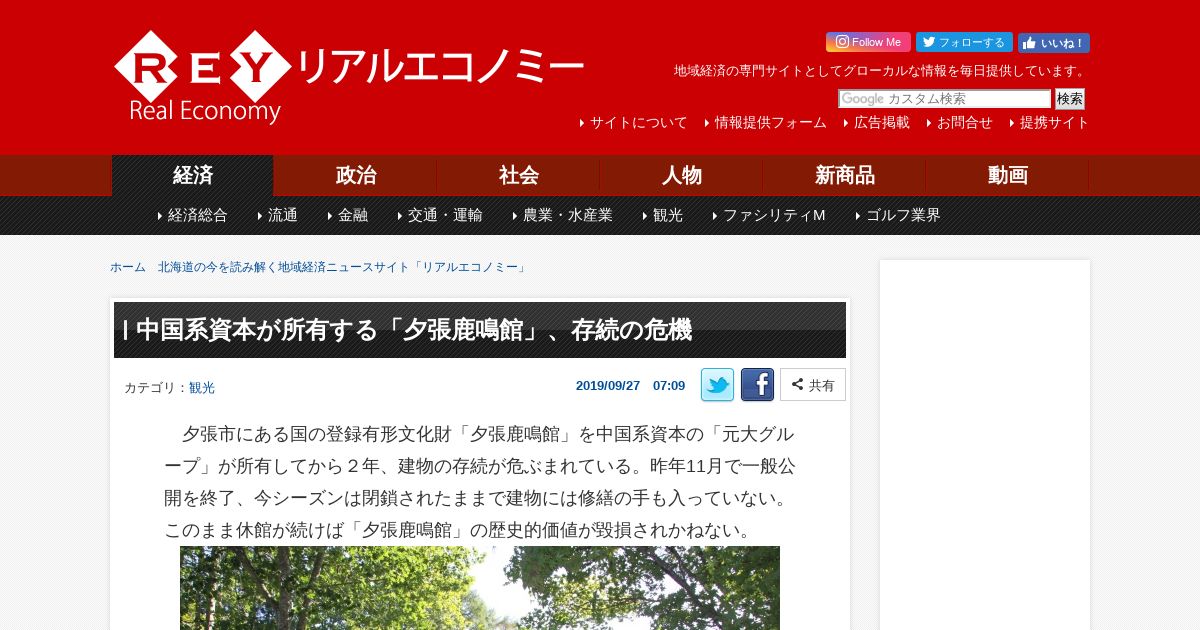Open the 広告掲載 link

[x=881, y=123]
